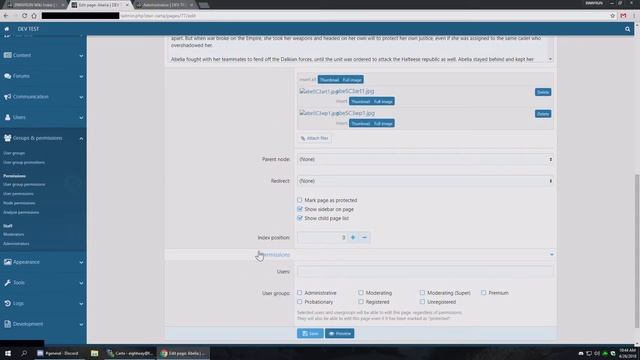640x360 pixels.
Task: Toggle Mark page as protected
Action: [300, 200]
